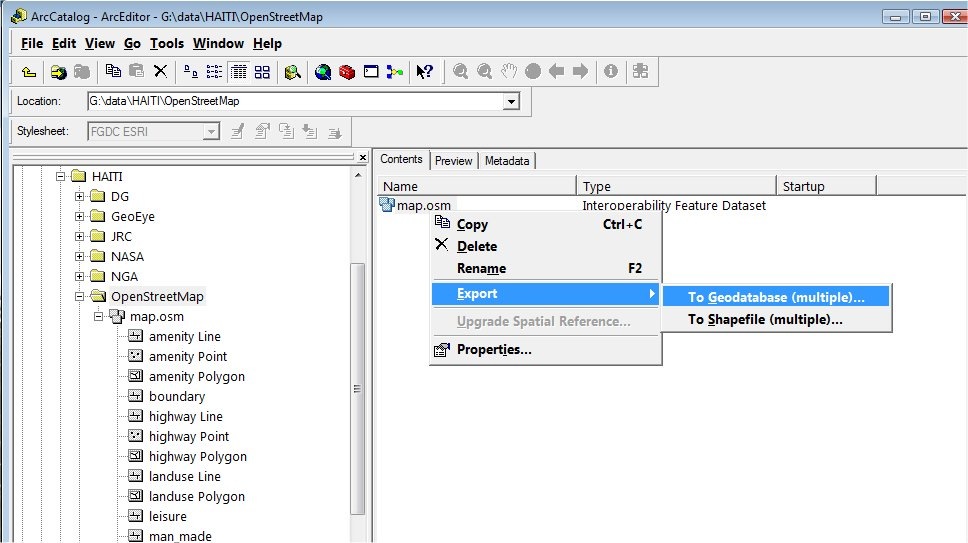
Task: Open the Window menu
Action: point(218,43)
